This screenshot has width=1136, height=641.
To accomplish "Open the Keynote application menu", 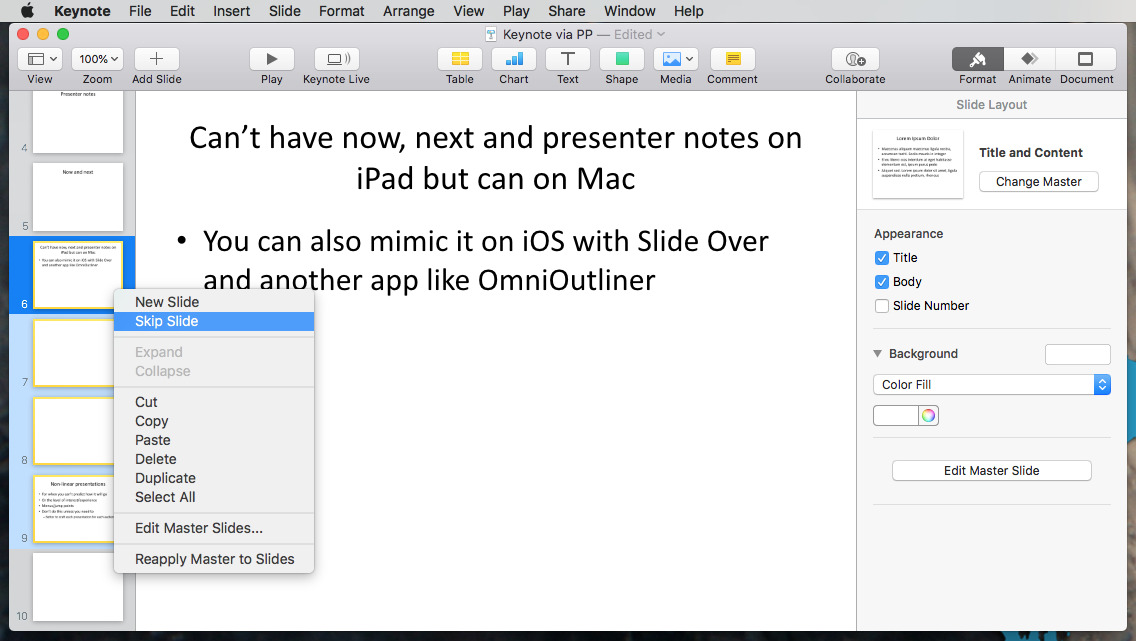I will (83, 11).
